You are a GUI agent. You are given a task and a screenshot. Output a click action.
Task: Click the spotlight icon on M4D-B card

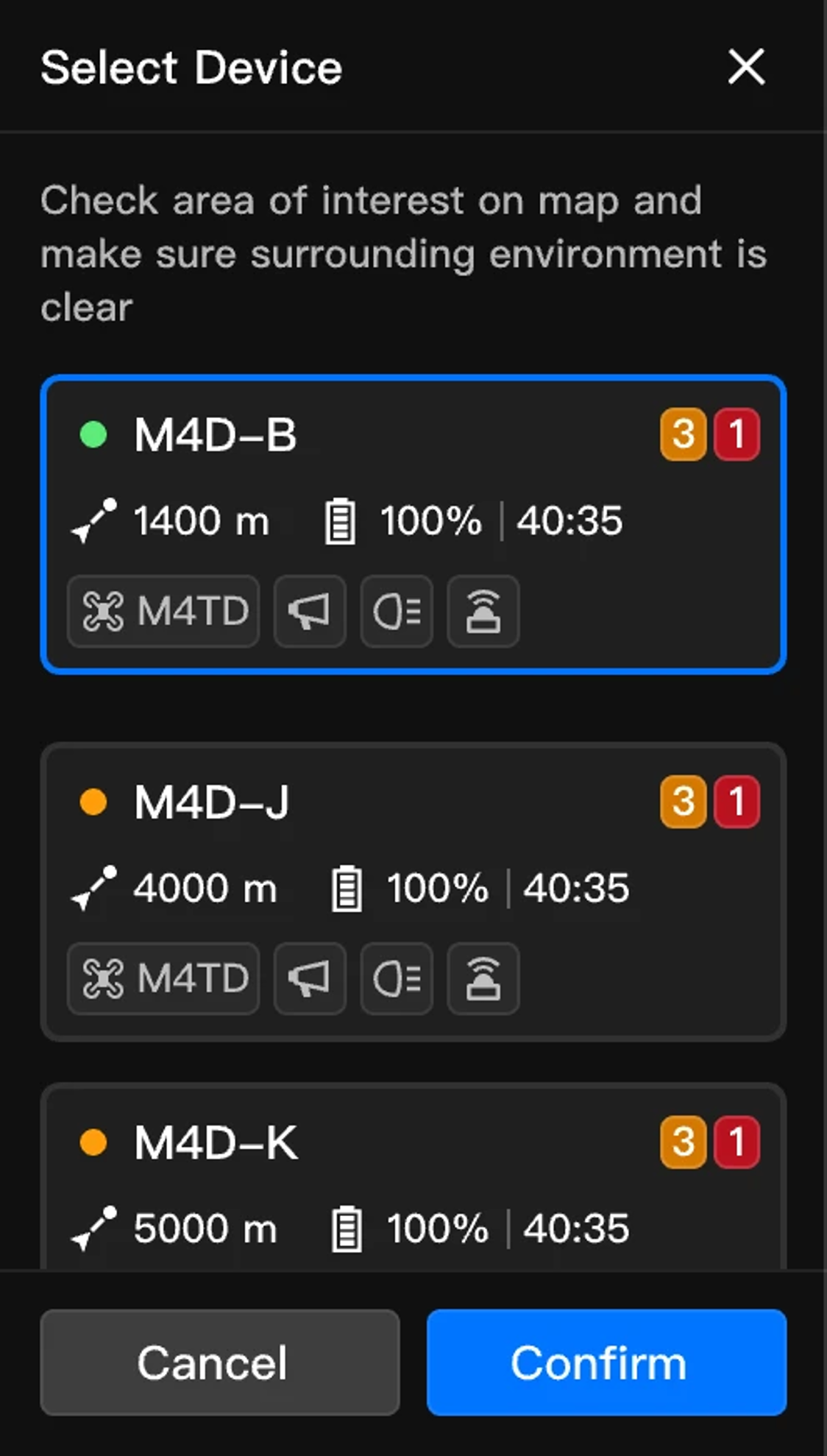397,612
